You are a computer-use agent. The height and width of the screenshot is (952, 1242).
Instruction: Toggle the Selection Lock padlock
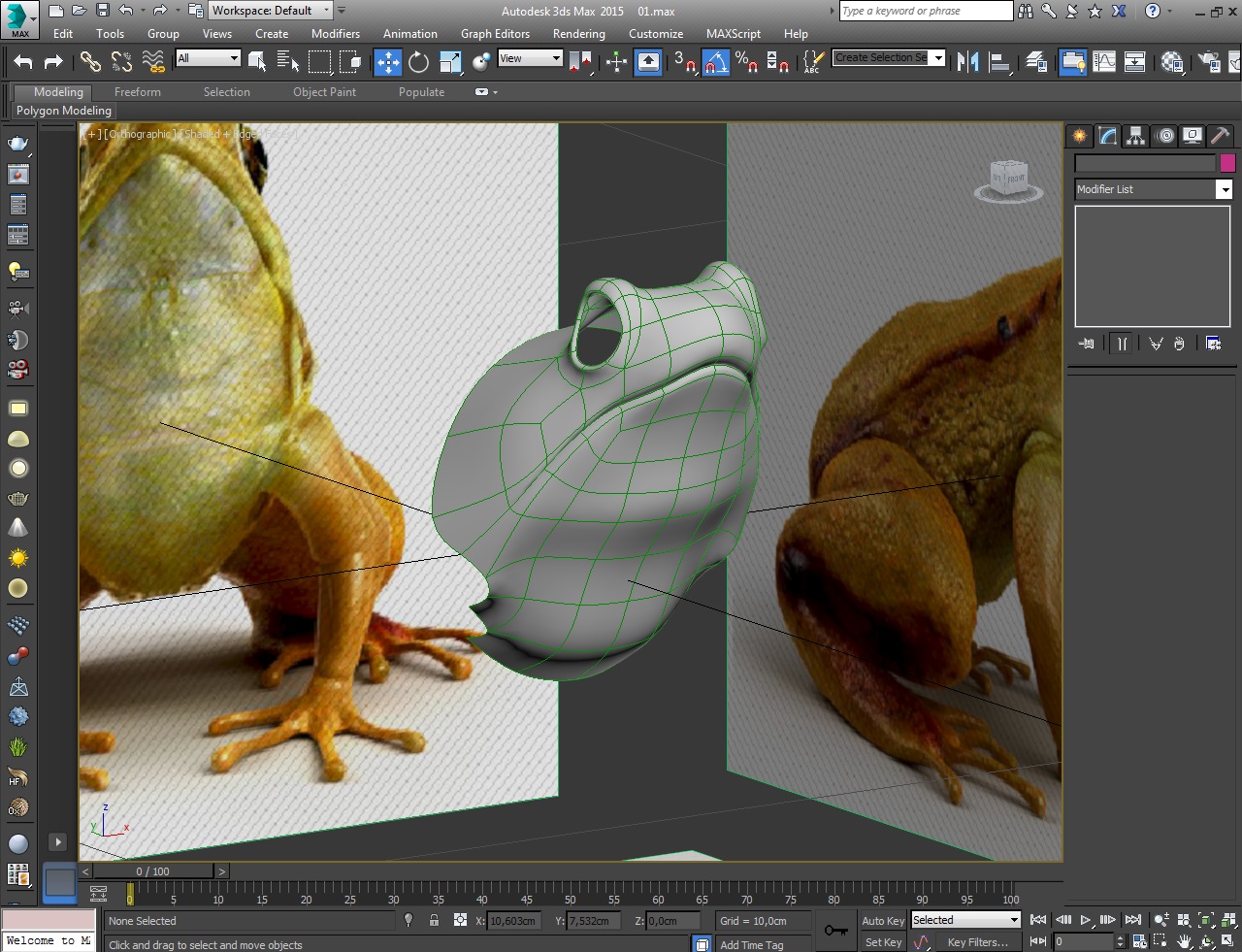(434, 920)
